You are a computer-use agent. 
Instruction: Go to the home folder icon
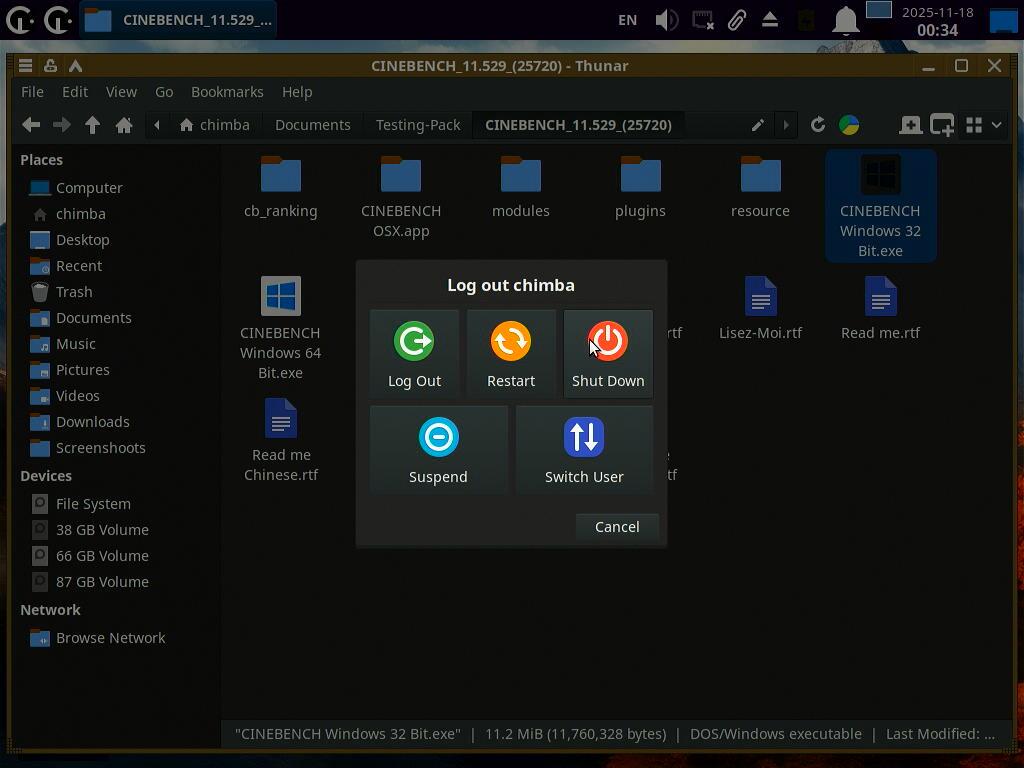tap(124, 125)
